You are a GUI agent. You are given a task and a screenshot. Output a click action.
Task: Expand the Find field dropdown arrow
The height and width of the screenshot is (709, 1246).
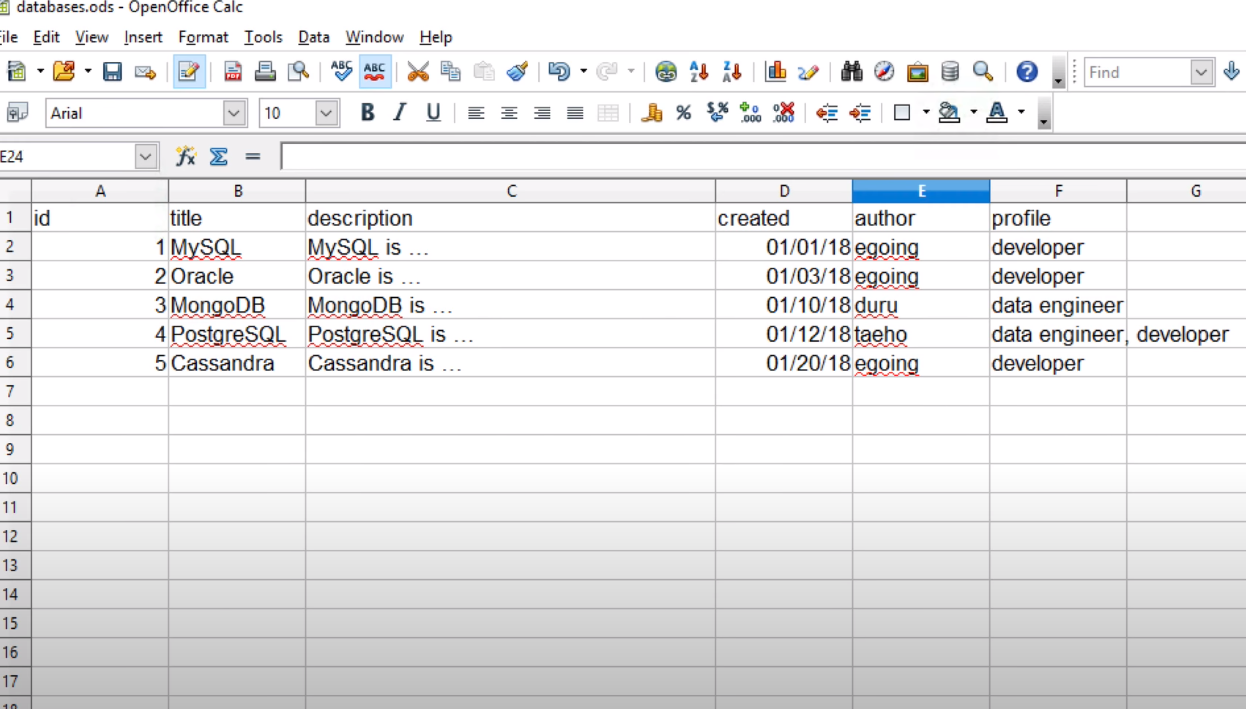pos(1201,72)
